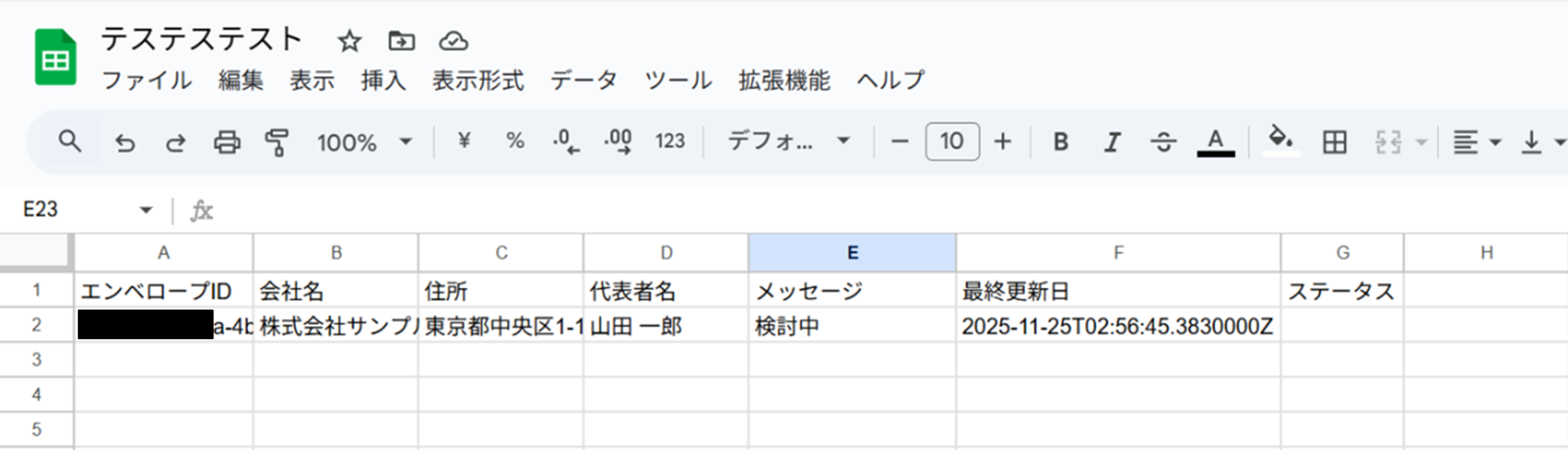The image size is (1568, 450).
Task: Open the データ menu
Action: click(583, 80)
